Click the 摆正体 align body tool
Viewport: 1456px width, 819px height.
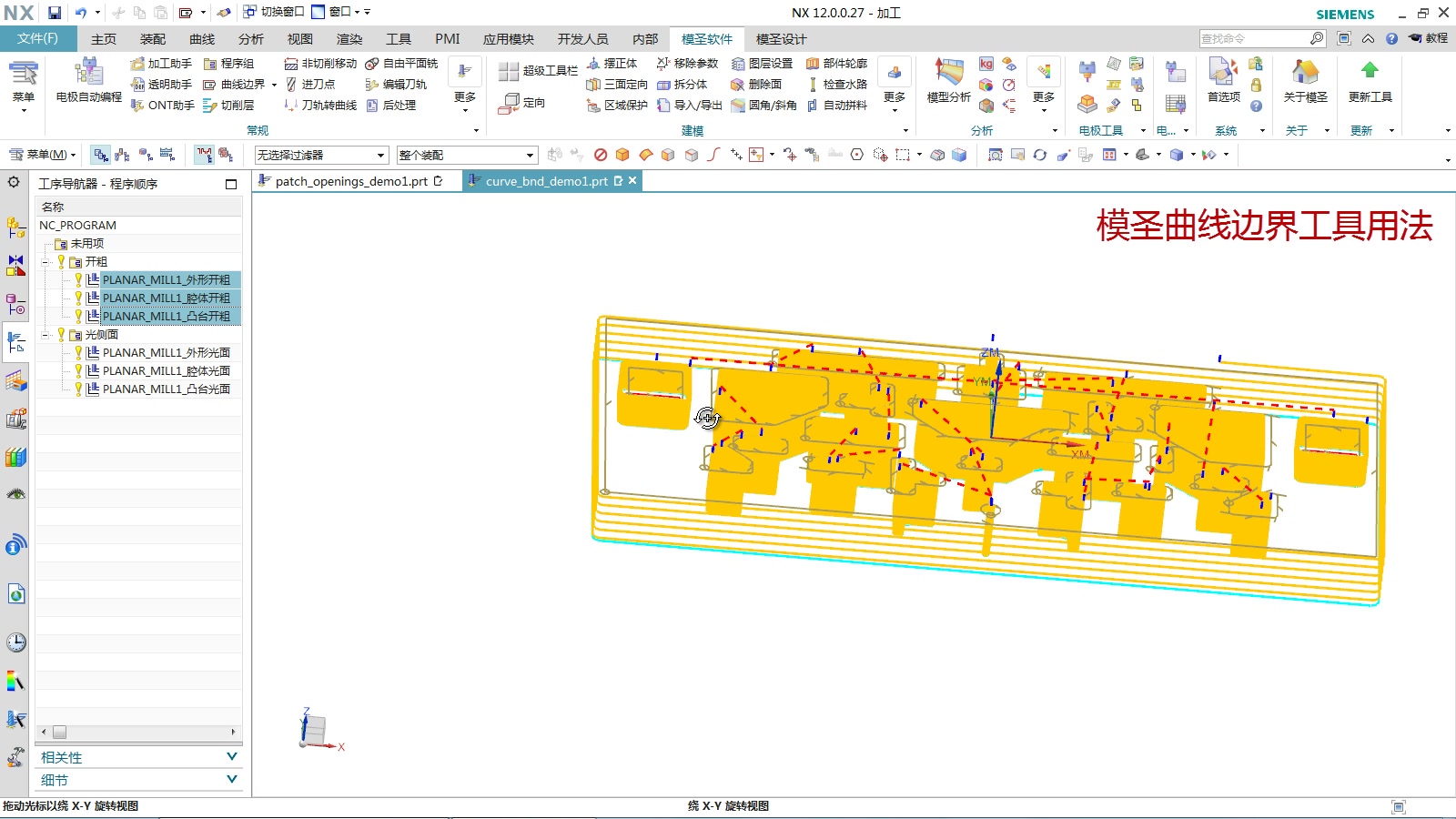[612, 64]
